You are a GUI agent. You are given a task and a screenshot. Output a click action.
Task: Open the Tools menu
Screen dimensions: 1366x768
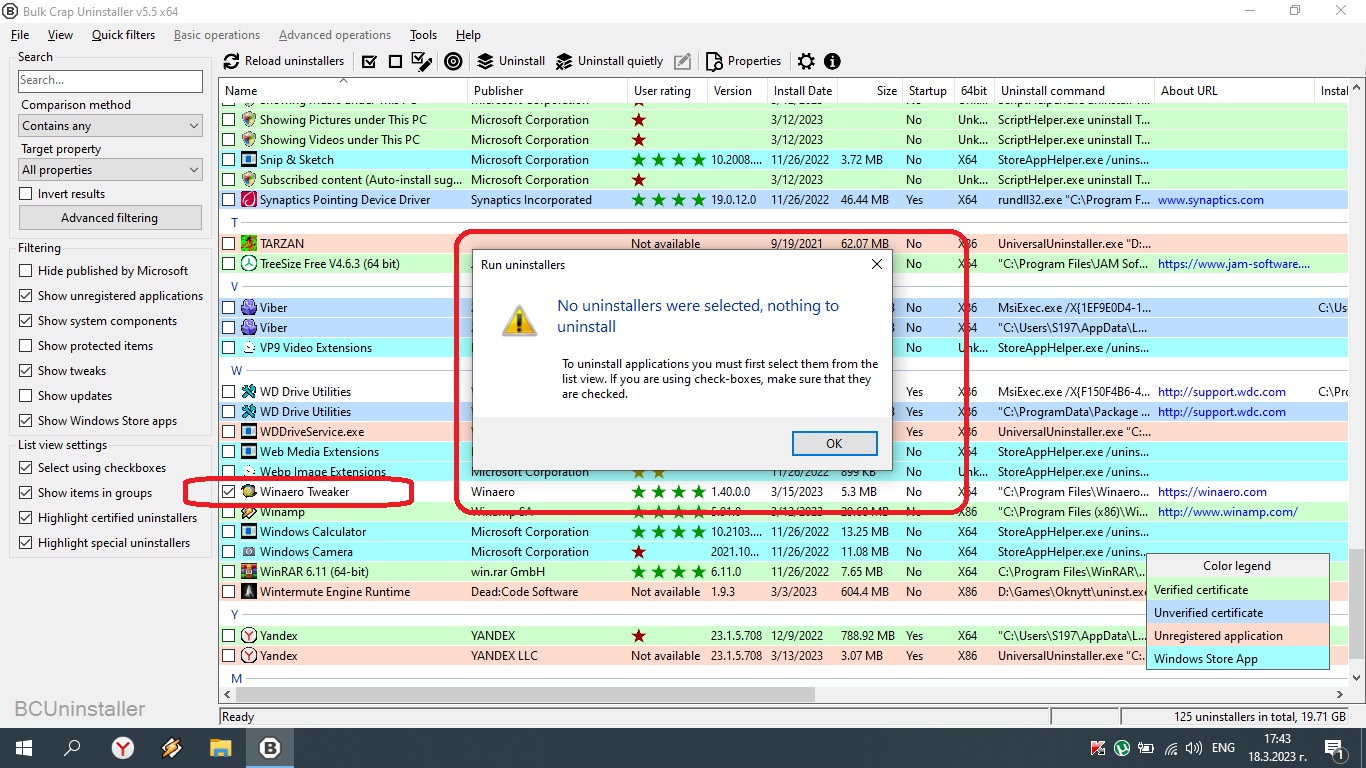[423, 35]
